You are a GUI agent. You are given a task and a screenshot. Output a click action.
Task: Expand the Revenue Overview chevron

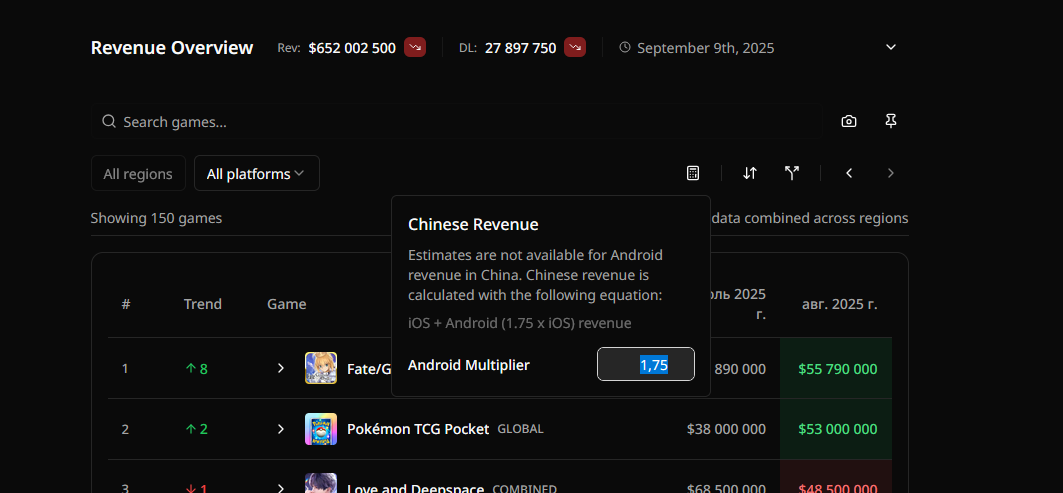(x=891, y=47)
